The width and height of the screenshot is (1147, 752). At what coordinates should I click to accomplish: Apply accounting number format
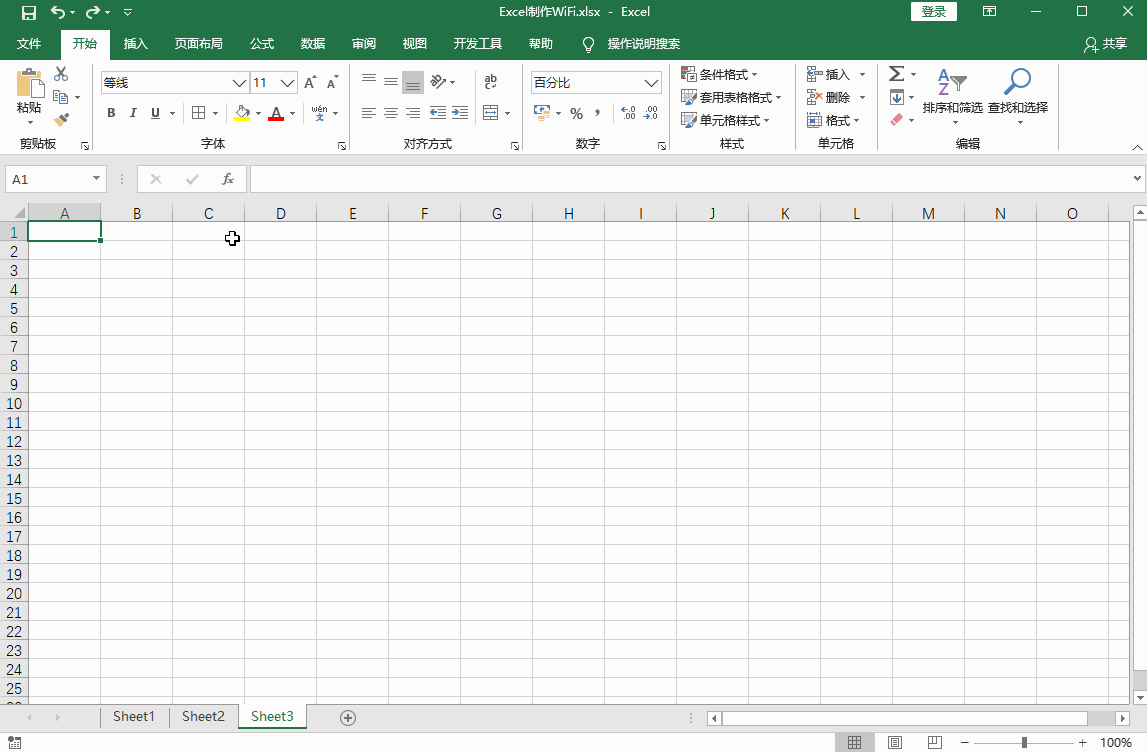542,113
